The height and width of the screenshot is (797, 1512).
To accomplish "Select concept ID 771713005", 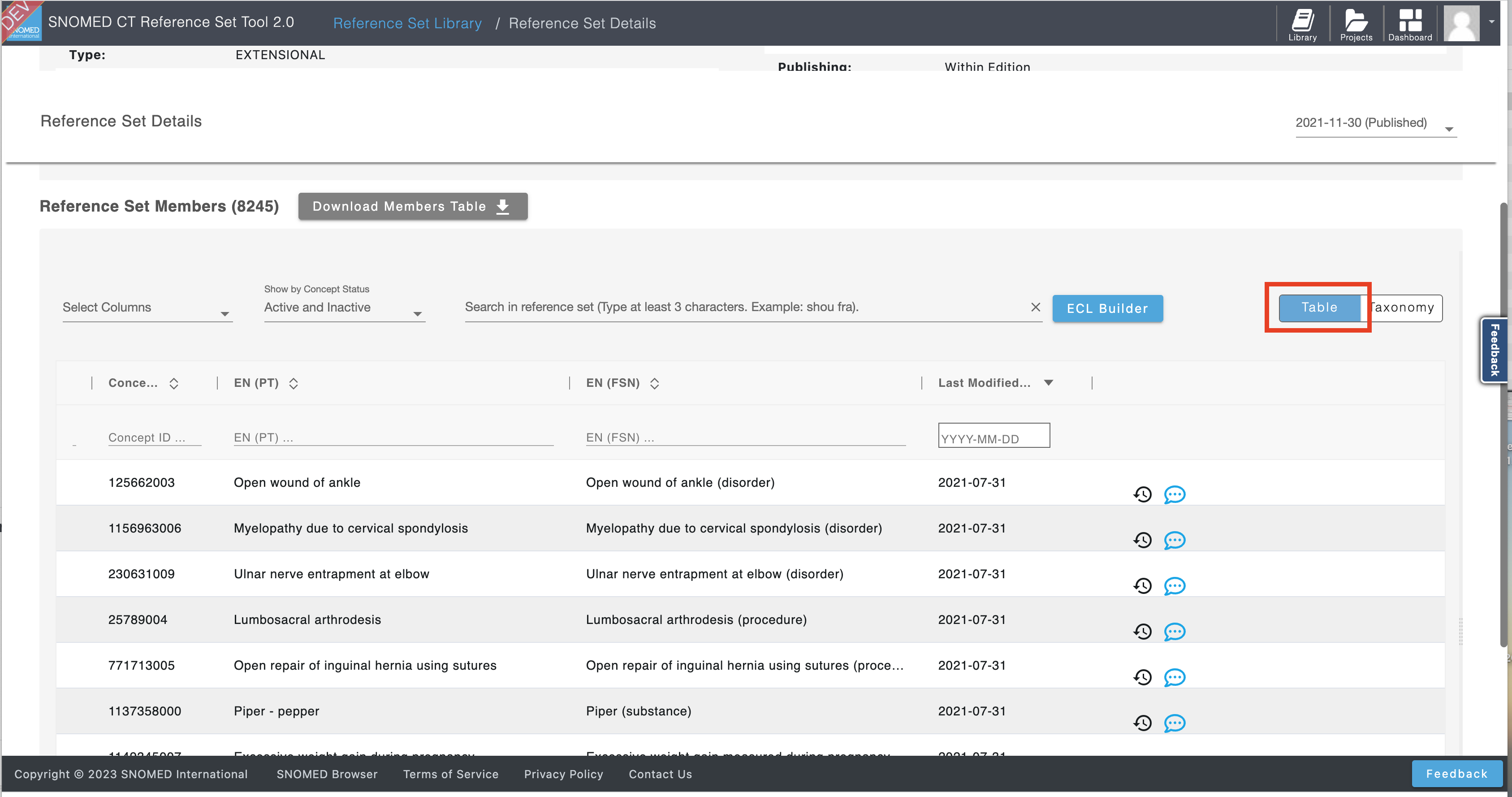I will (x=142, y=666).
